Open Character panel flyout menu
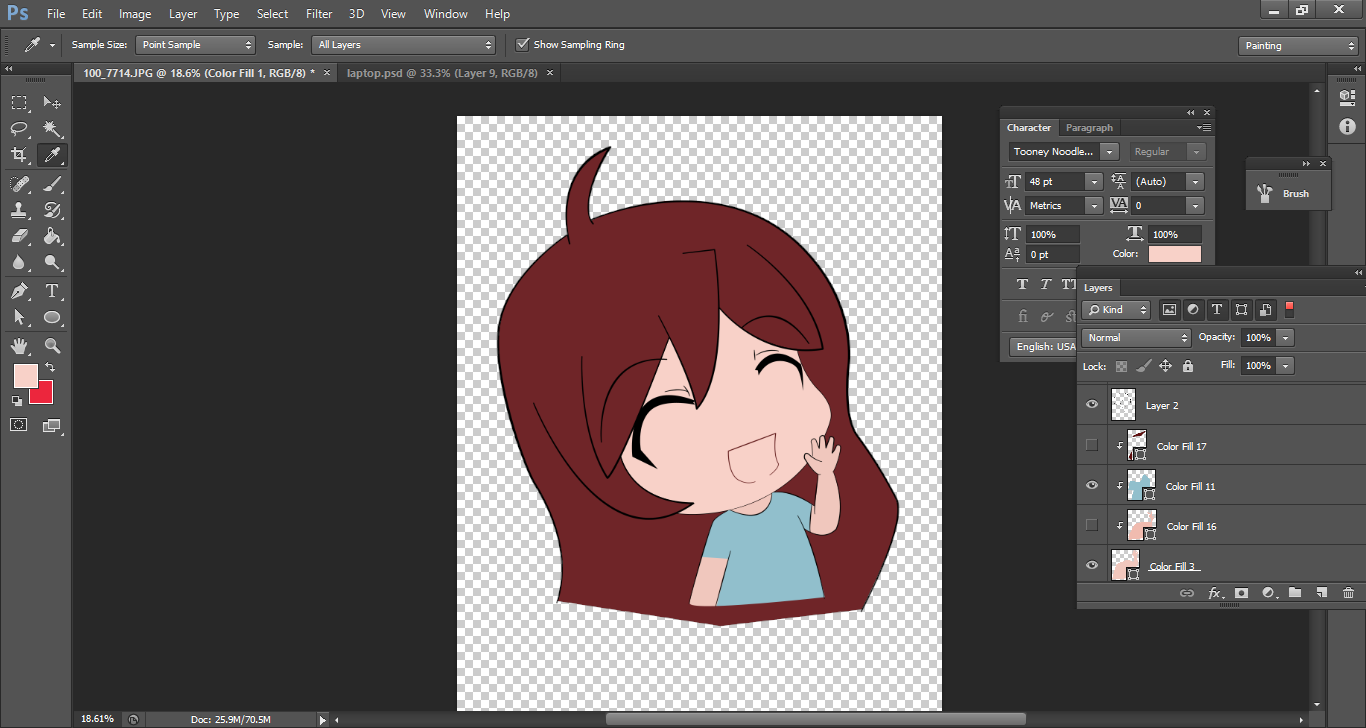Image resolution: width=1366 pixels, height=728 pixels. (1204, 128)
